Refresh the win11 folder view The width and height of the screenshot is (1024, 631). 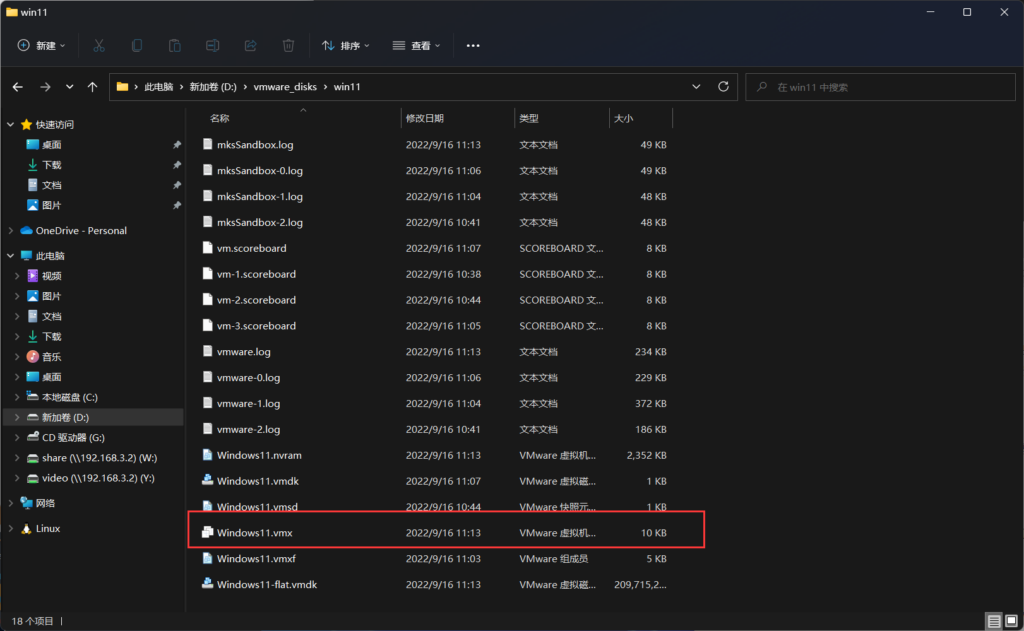pos(723,86)
